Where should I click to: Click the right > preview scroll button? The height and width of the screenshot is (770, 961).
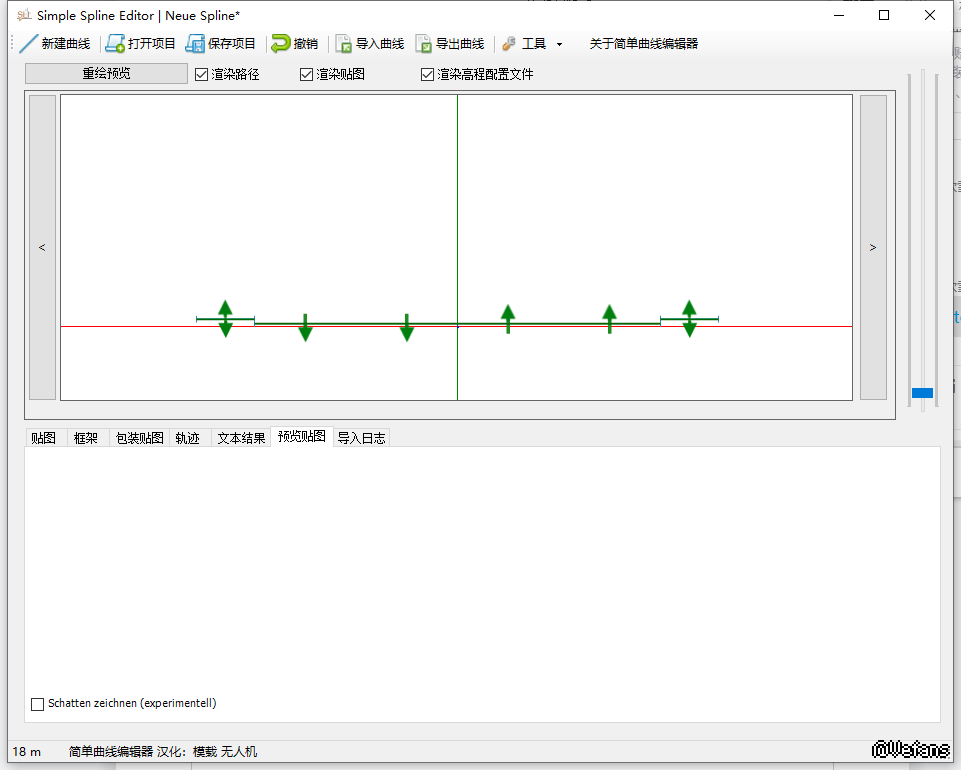click(x=873, y=247)
